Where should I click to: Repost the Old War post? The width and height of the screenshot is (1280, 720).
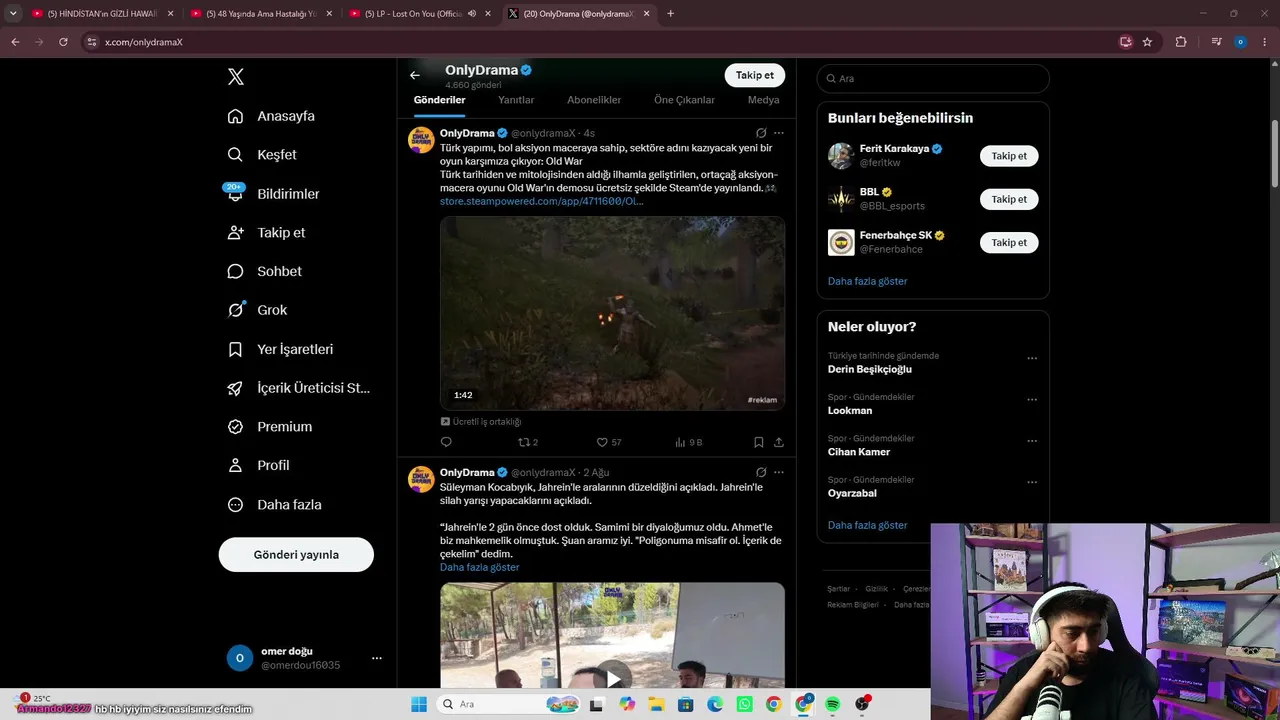pyautogui.click(x=527, y=442)
